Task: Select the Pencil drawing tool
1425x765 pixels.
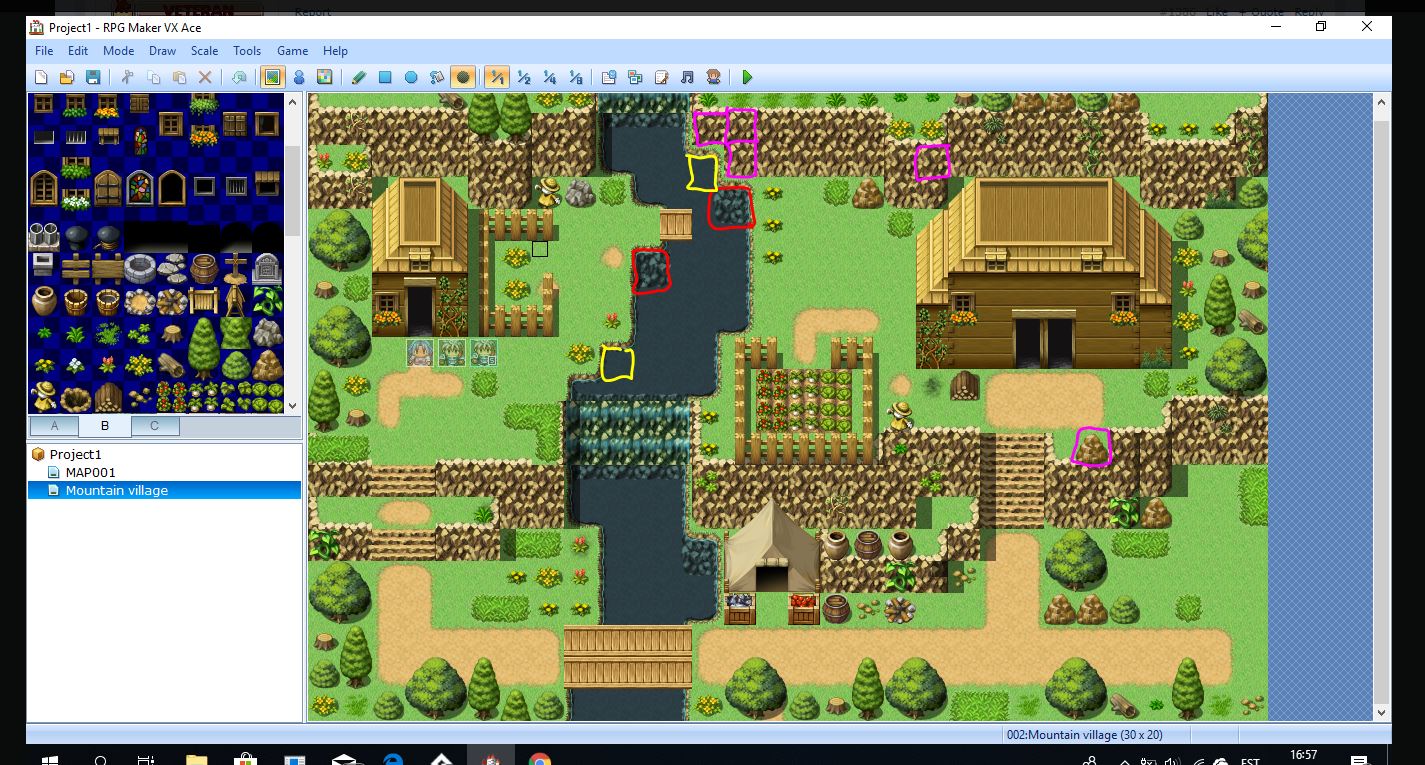Action: tap(359, 77)
